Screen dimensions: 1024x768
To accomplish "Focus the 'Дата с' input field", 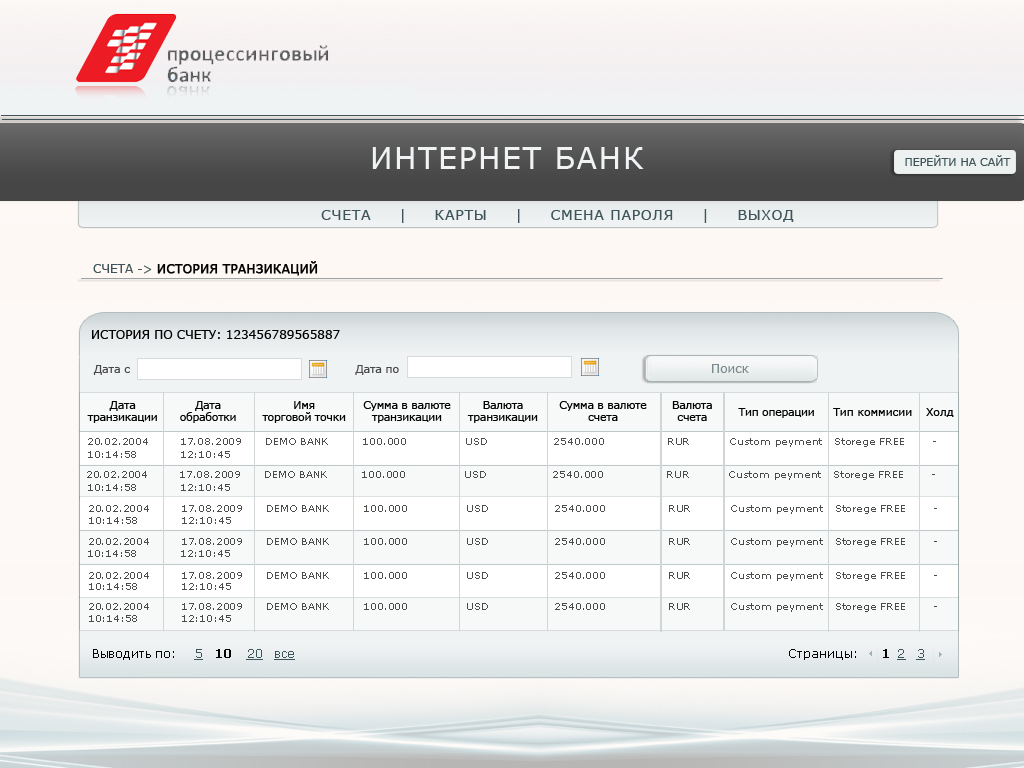I will pyautogui.click(x=219, y=369).
